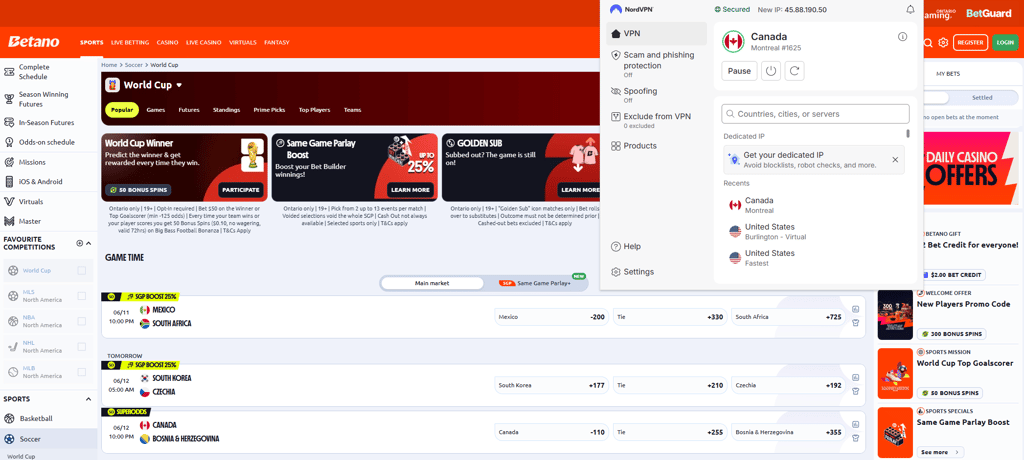Viewport: 1024px width, 460px height.
Task: Select the Games tab
Action: [x=155, y=110]
